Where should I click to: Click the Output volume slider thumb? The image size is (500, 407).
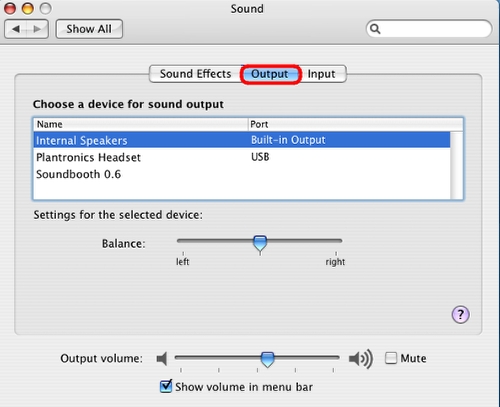pyautogui.click(x=267, y=359)
